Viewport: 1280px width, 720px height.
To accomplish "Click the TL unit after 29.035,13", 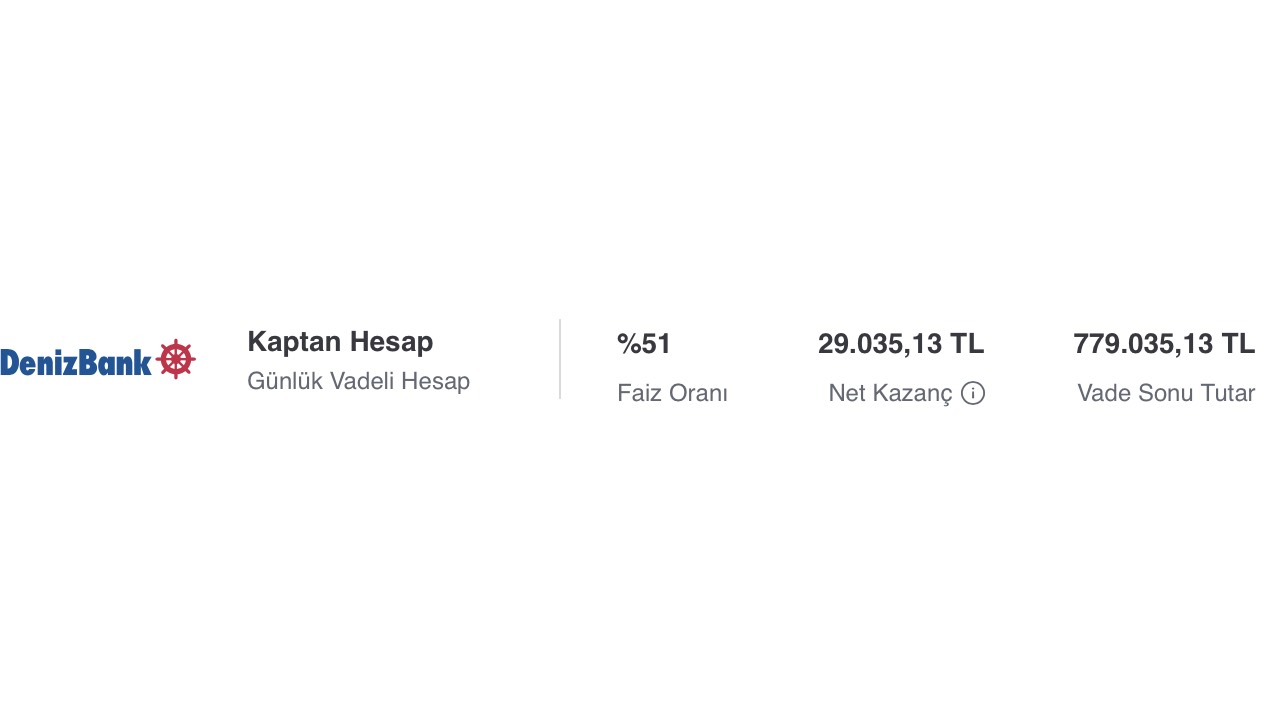I will pos(967,344).
